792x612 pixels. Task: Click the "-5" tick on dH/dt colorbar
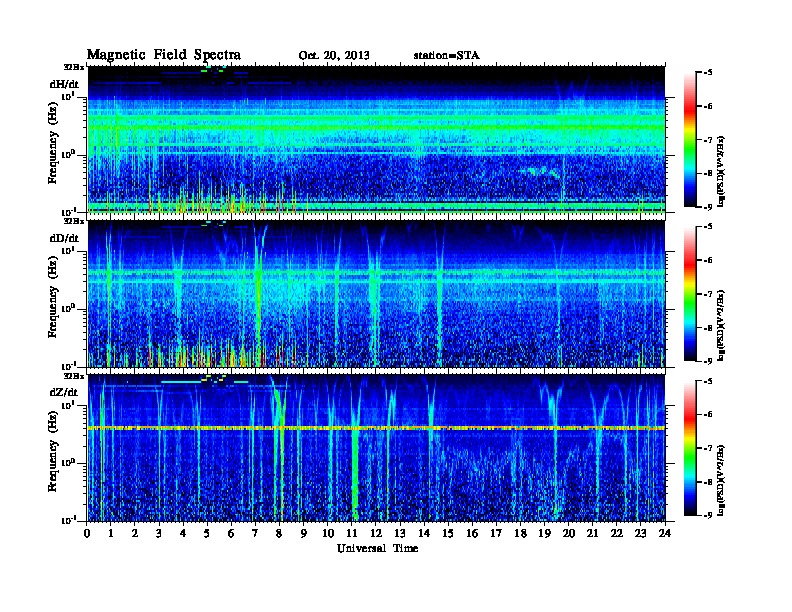point(708,73)
